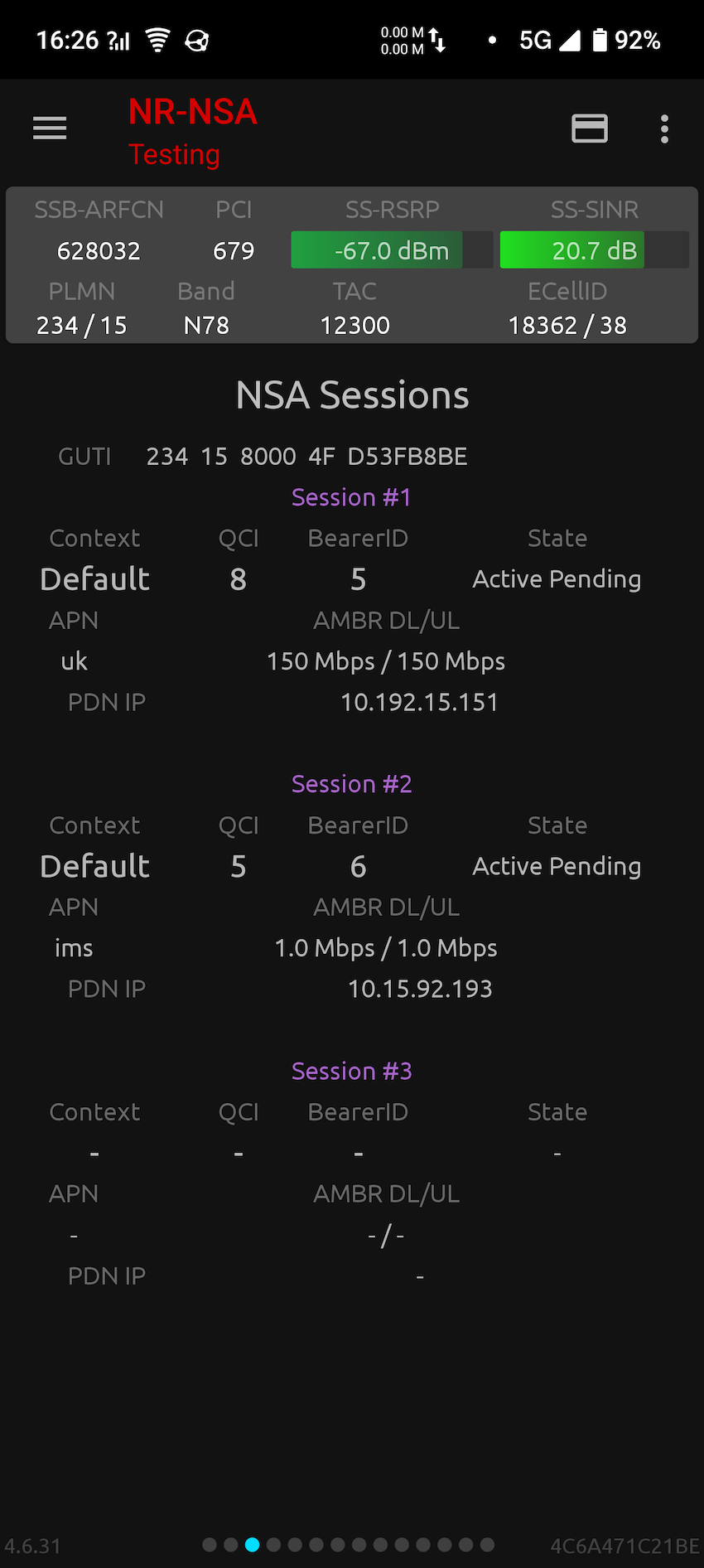Screen dimensions: 704x1568
Task: Select the Session #2 header
Action: click(x=351, y=784)
